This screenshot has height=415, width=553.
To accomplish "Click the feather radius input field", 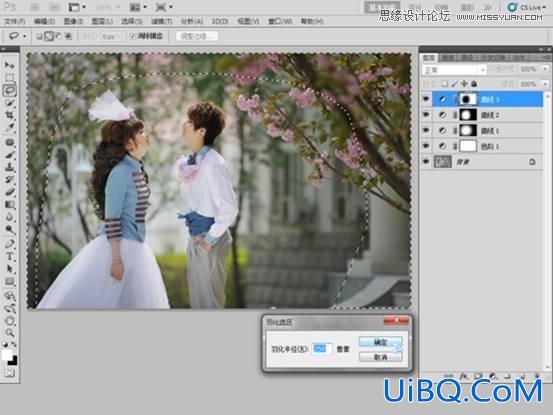I will (x=321, y=349).
